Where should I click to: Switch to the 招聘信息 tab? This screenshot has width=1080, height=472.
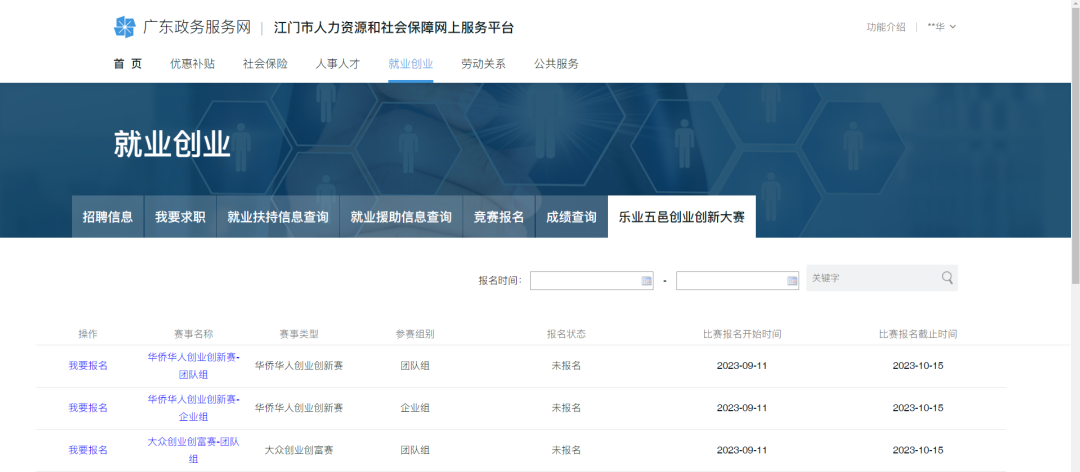pos(107,217)
